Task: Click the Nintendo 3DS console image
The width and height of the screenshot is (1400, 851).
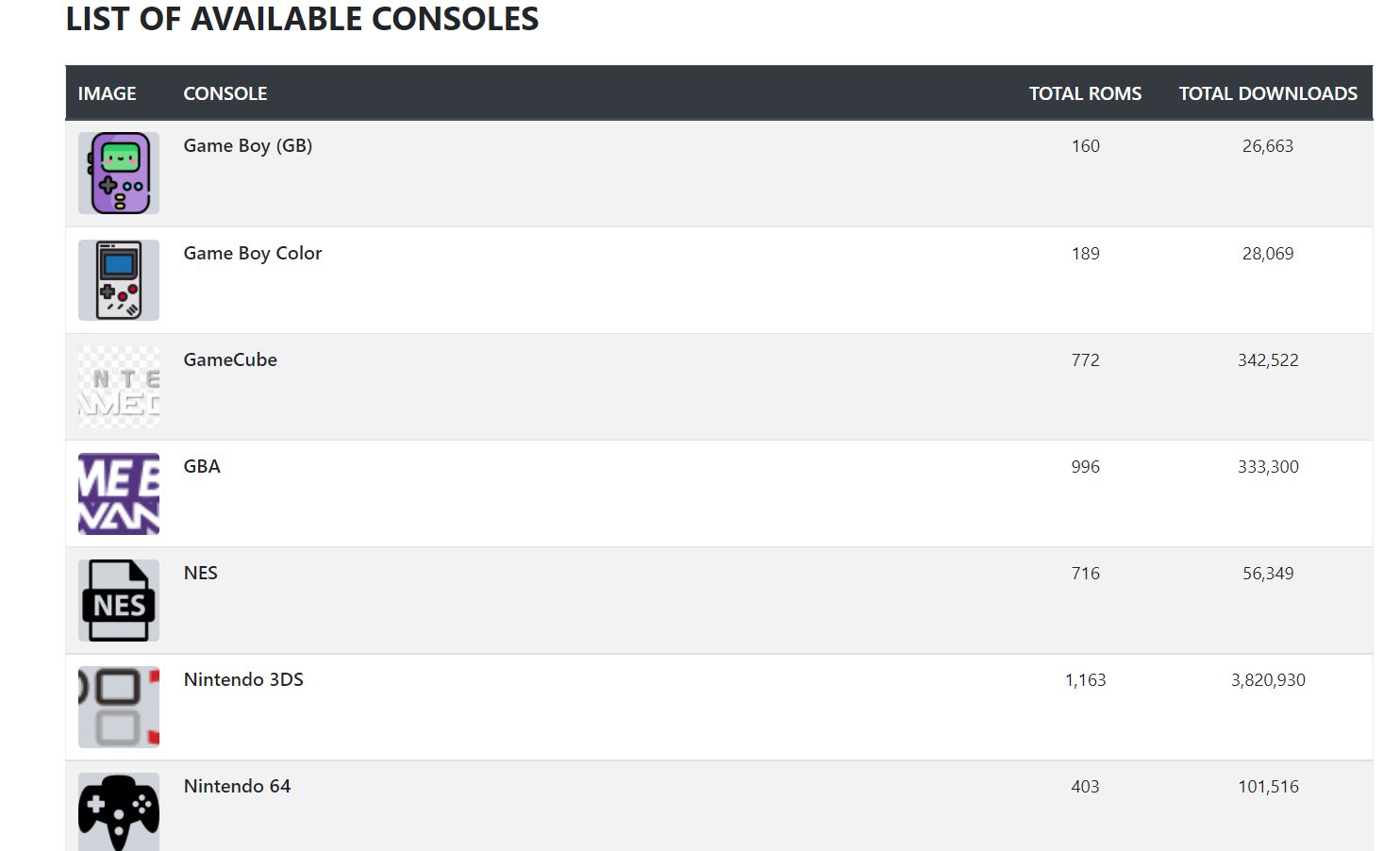Action: coord(119,707)
